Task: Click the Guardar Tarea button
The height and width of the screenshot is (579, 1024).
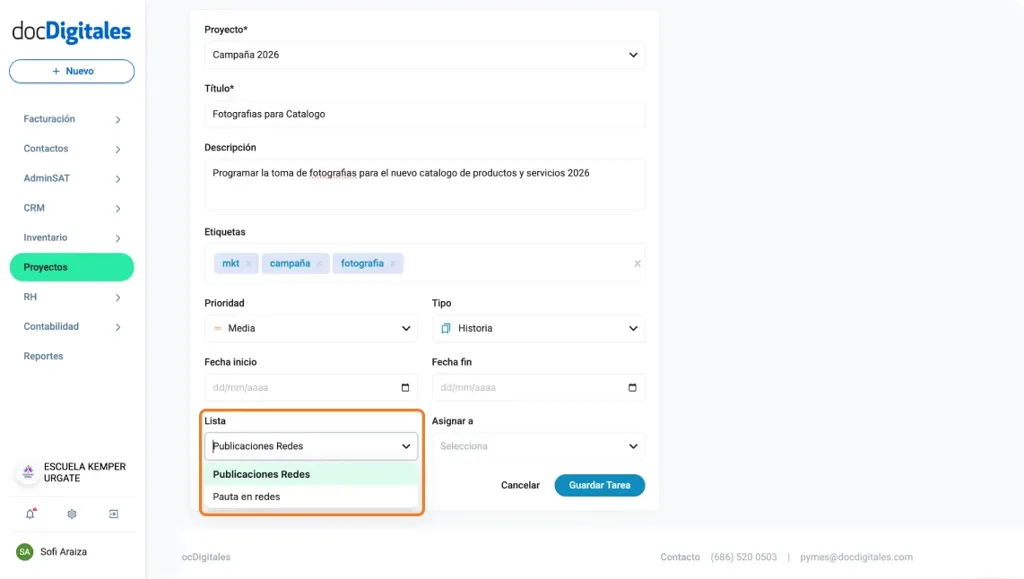Action: point(599,484)
